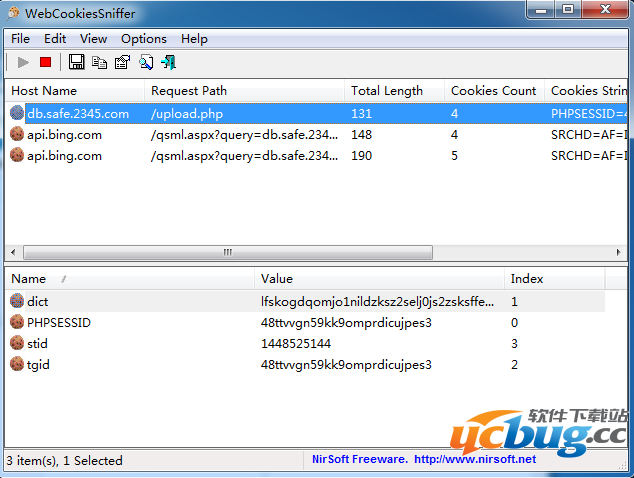The width and height of the screenshot is (634, 478).
Task: Open the Help menu
Action: click(194, 39)
